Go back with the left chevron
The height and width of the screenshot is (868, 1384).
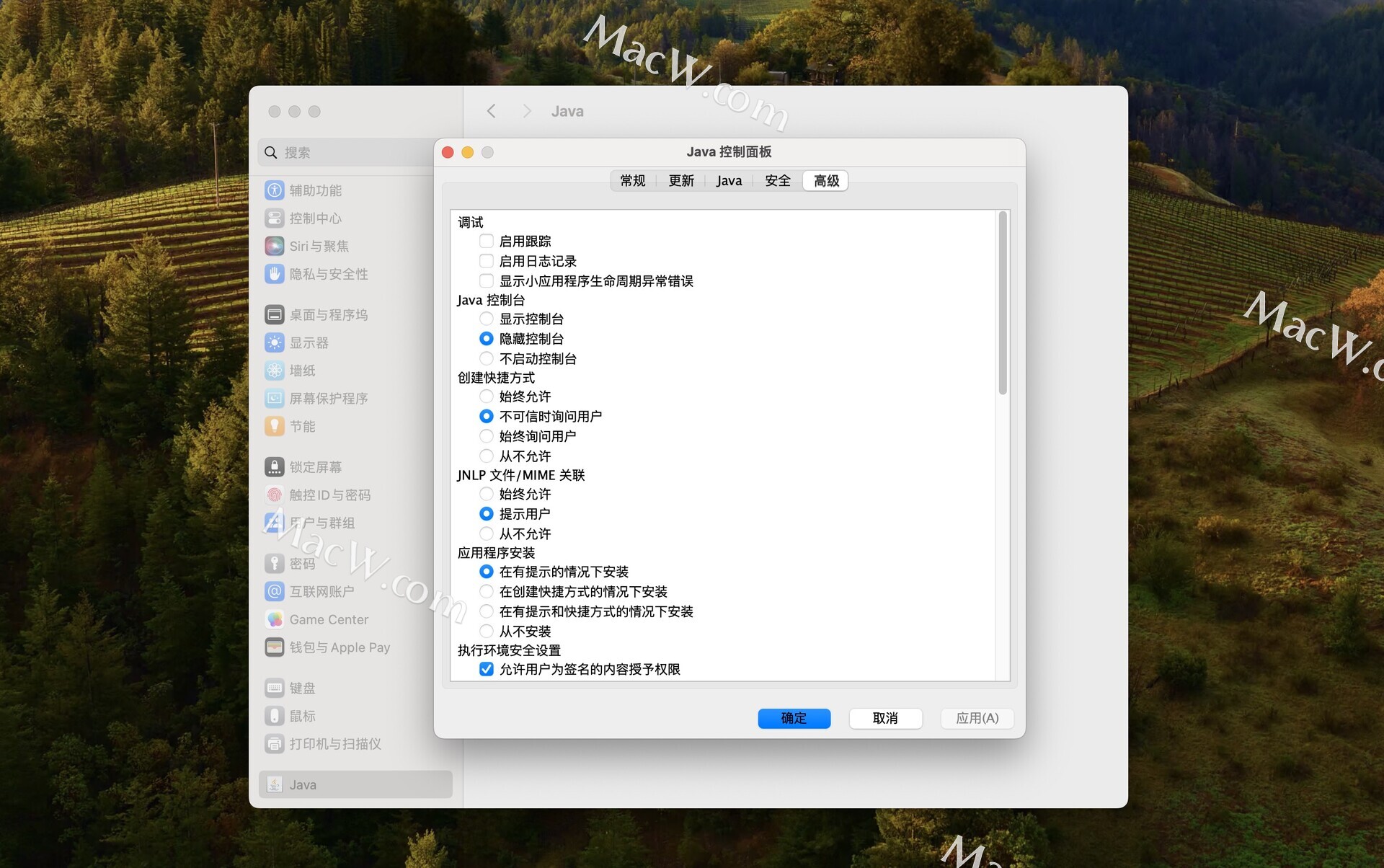(x=491, y=111)
